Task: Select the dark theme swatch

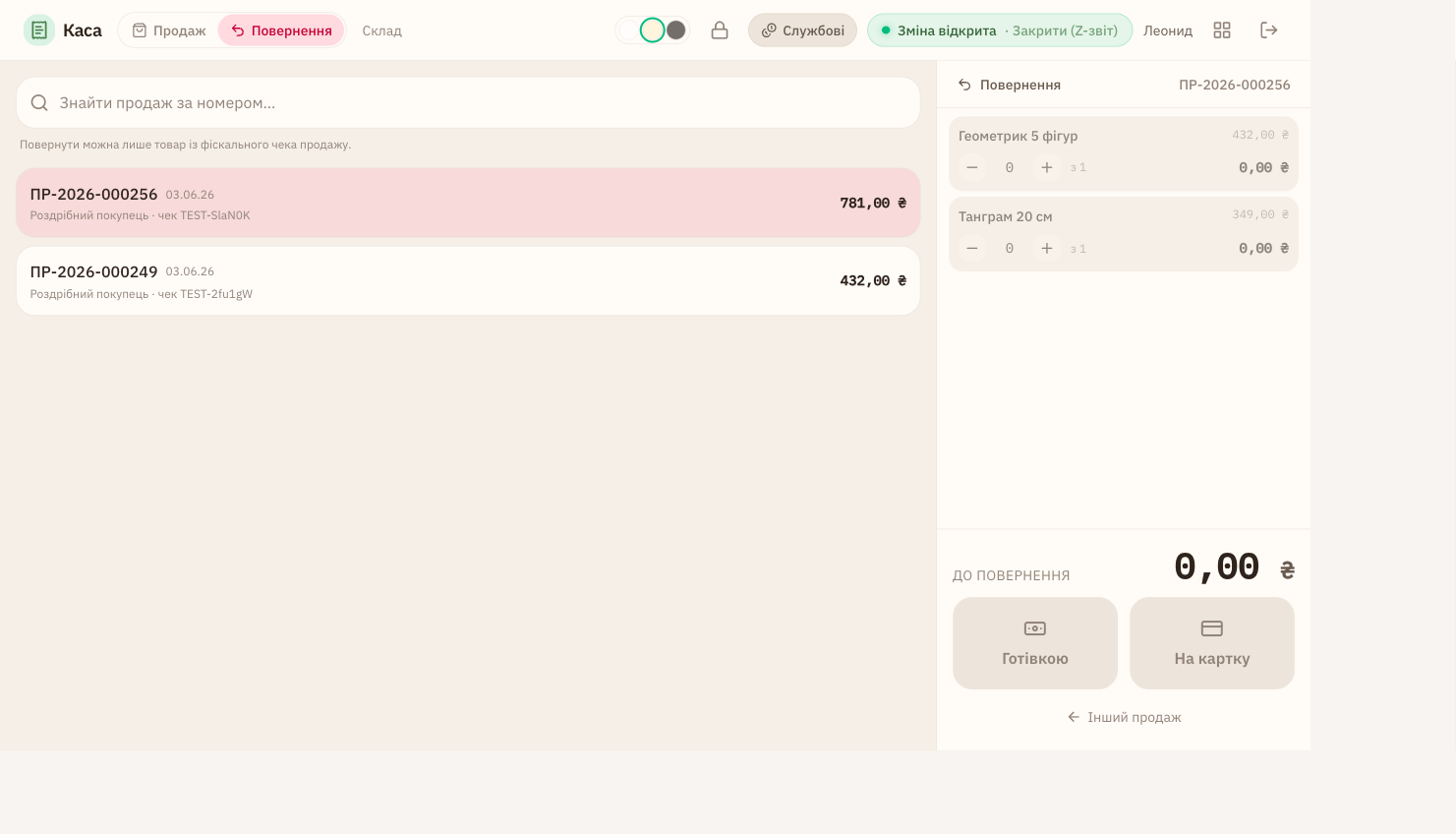Action: coord(676,30)
